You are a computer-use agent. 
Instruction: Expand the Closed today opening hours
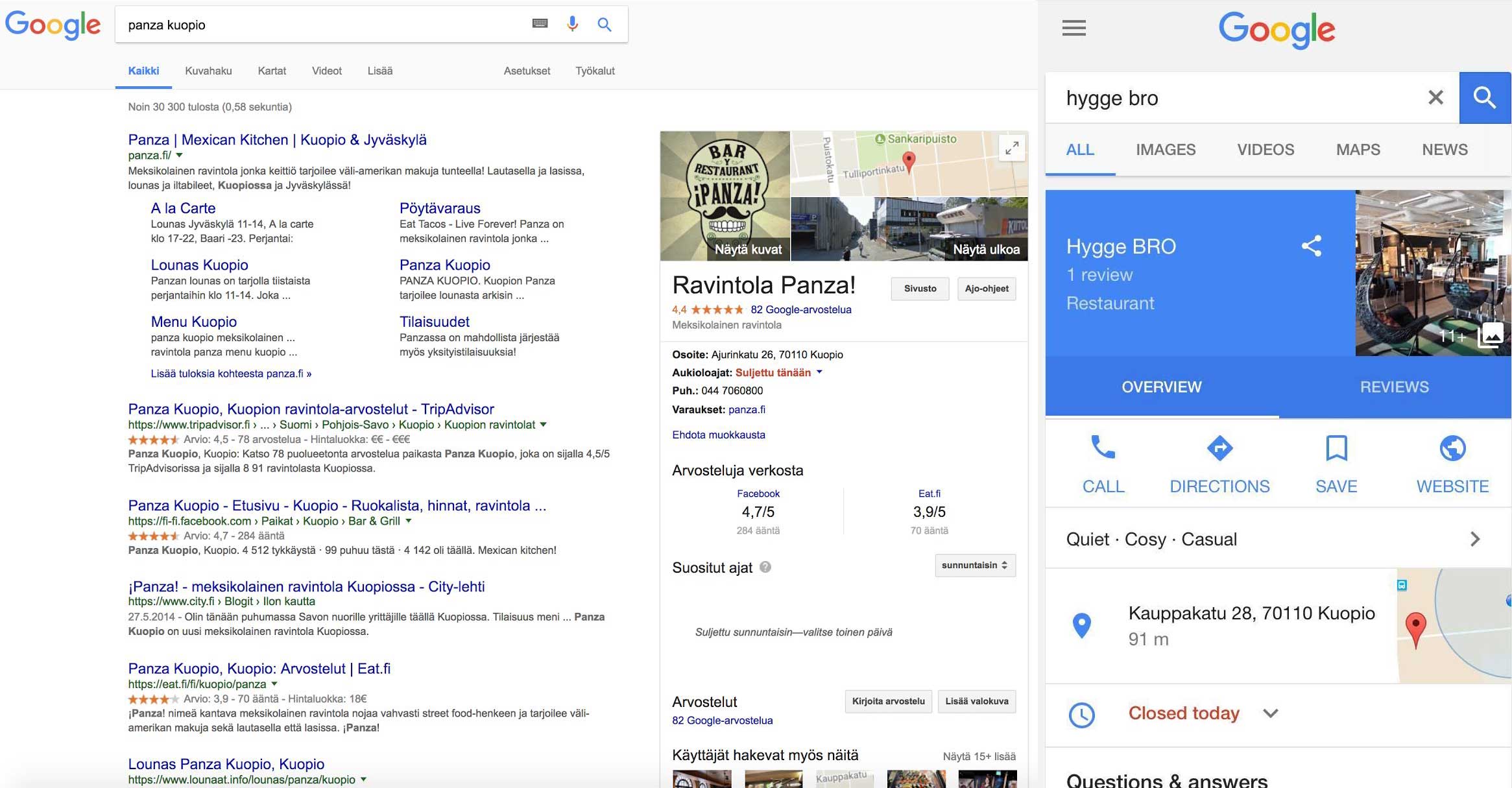(1271, 713)
